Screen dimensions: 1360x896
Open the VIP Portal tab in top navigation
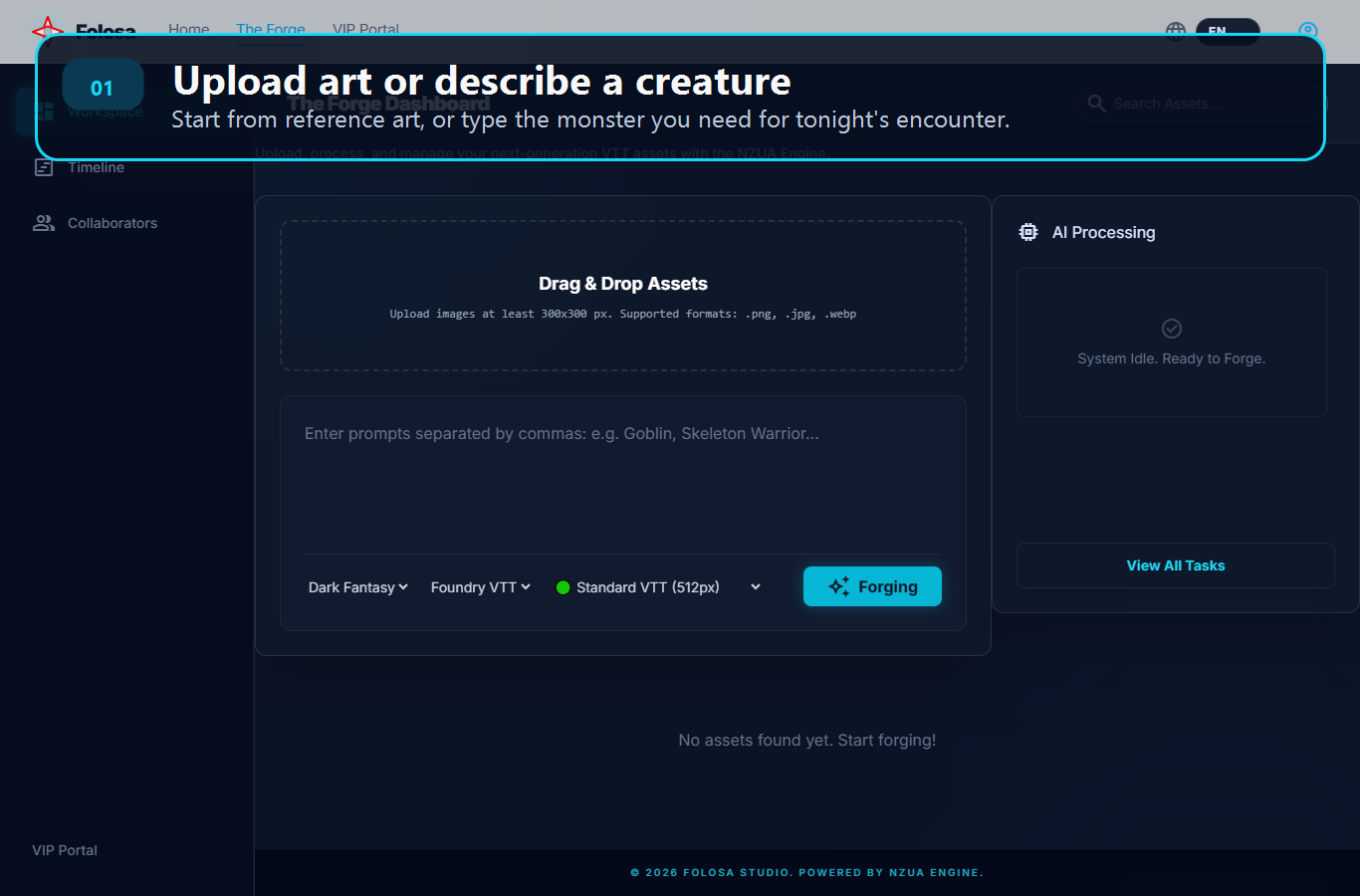click(366, 29)
